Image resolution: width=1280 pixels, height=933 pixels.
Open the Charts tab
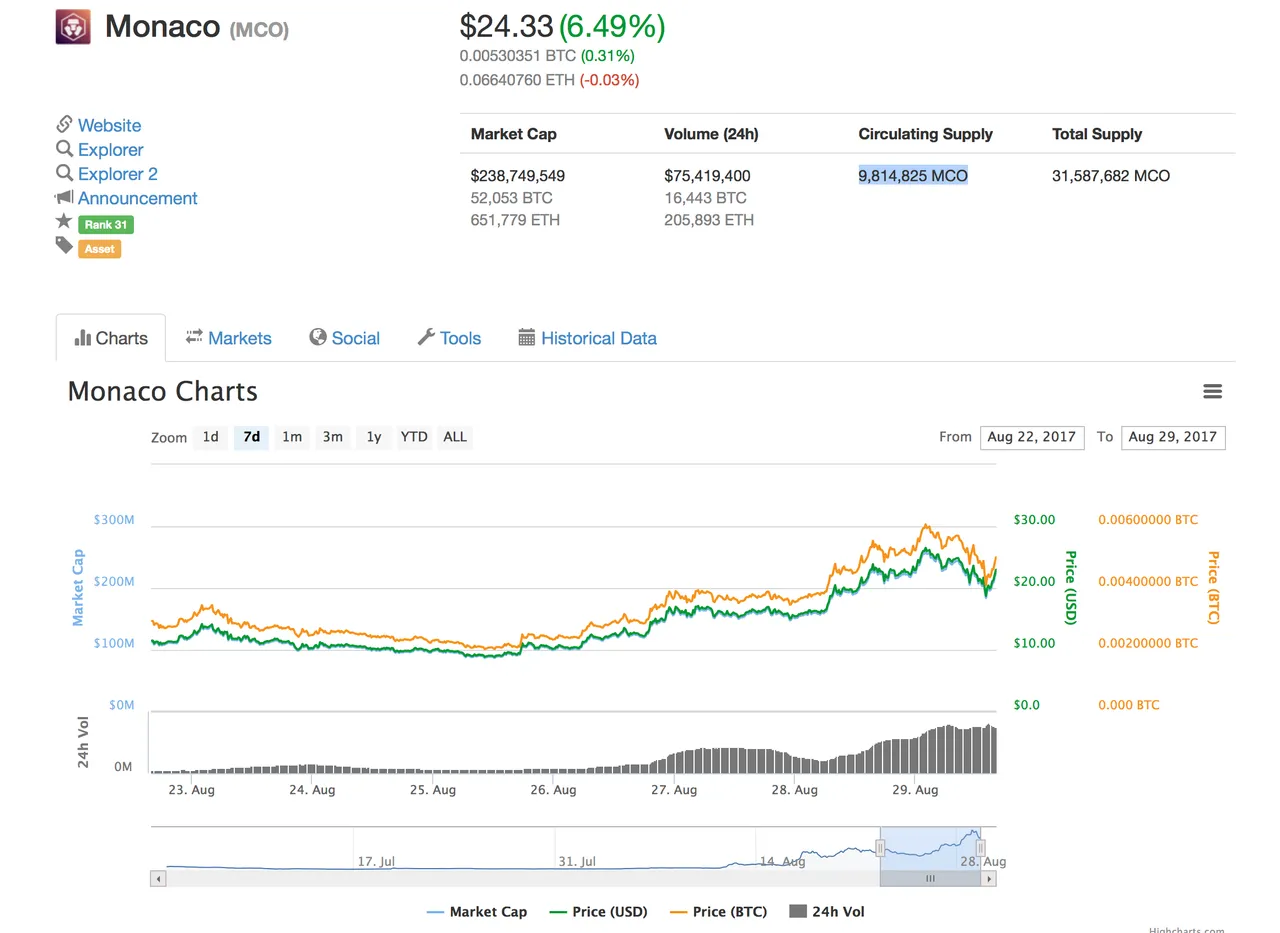click(111, 338)
